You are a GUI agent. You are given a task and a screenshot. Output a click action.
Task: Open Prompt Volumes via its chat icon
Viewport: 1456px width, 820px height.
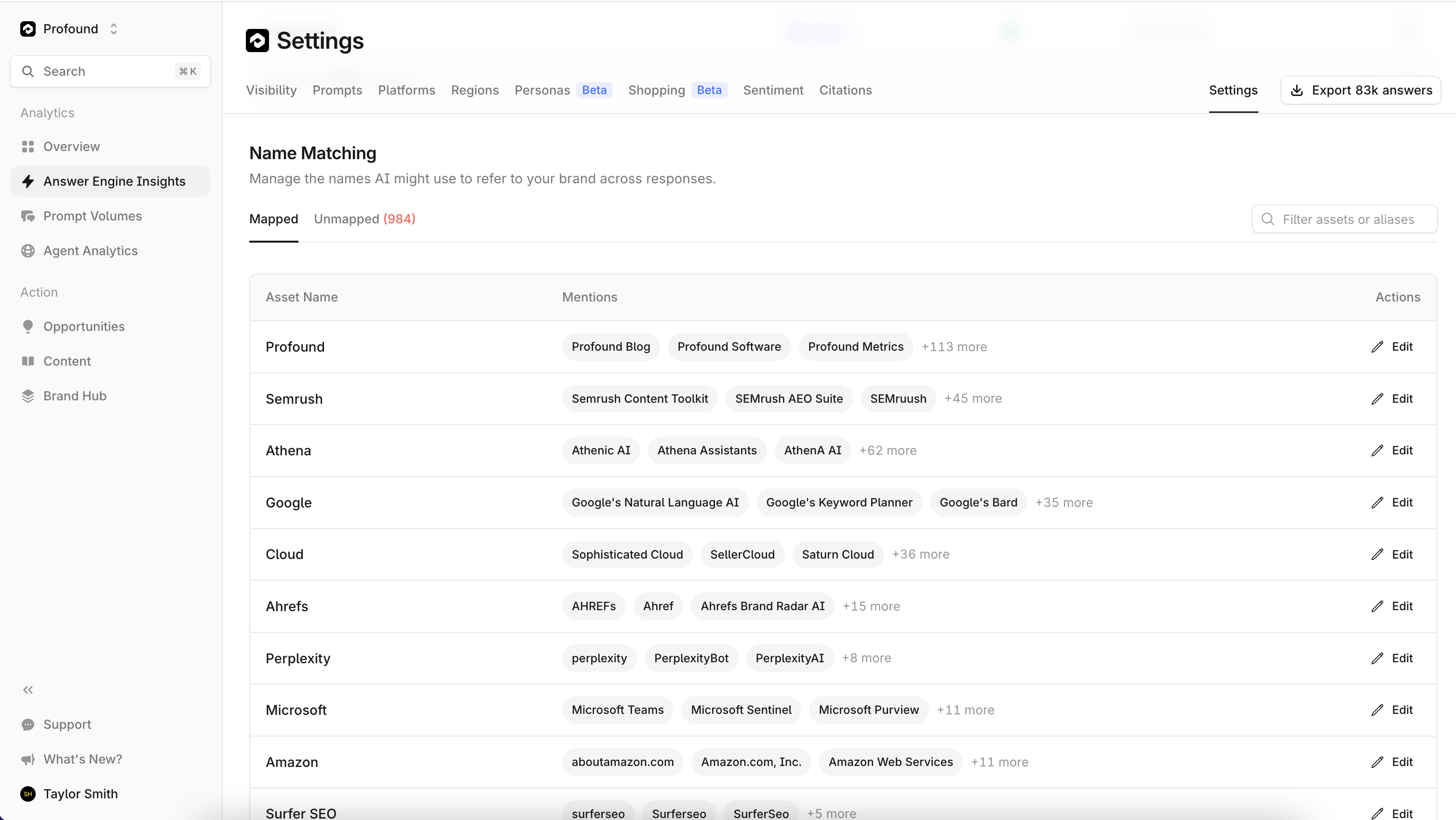(28, 216)
